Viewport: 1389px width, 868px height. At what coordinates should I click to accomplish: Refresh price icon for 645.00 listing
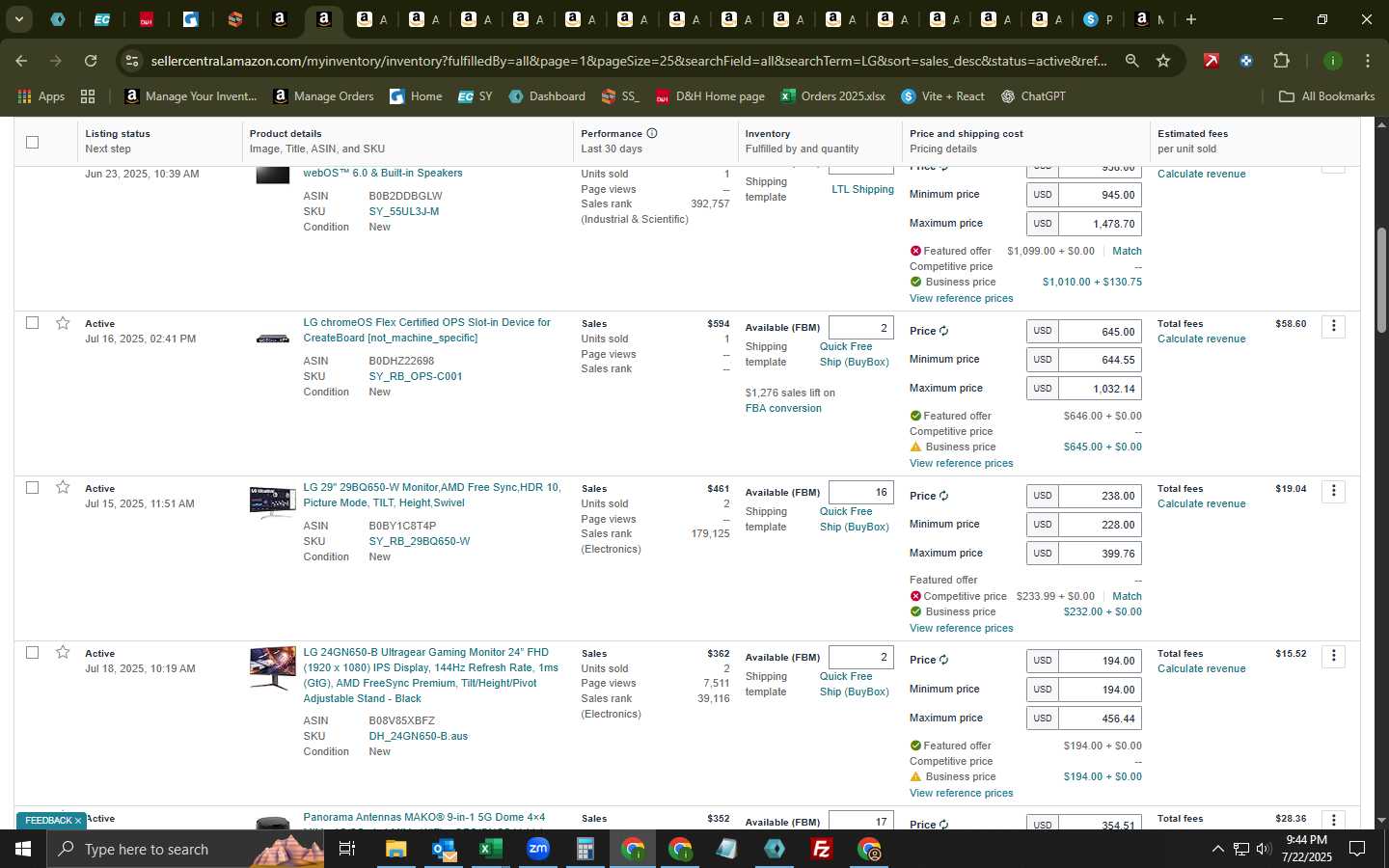[943, 331]
